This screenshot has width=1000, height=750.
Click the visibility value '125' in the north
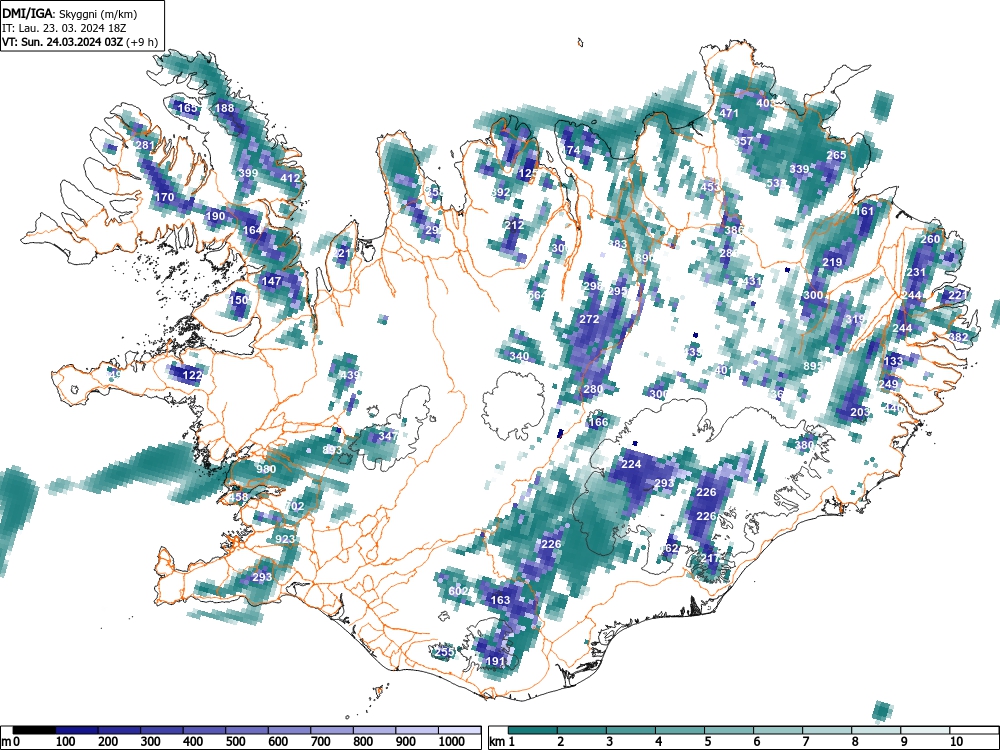tap(528, 173)
